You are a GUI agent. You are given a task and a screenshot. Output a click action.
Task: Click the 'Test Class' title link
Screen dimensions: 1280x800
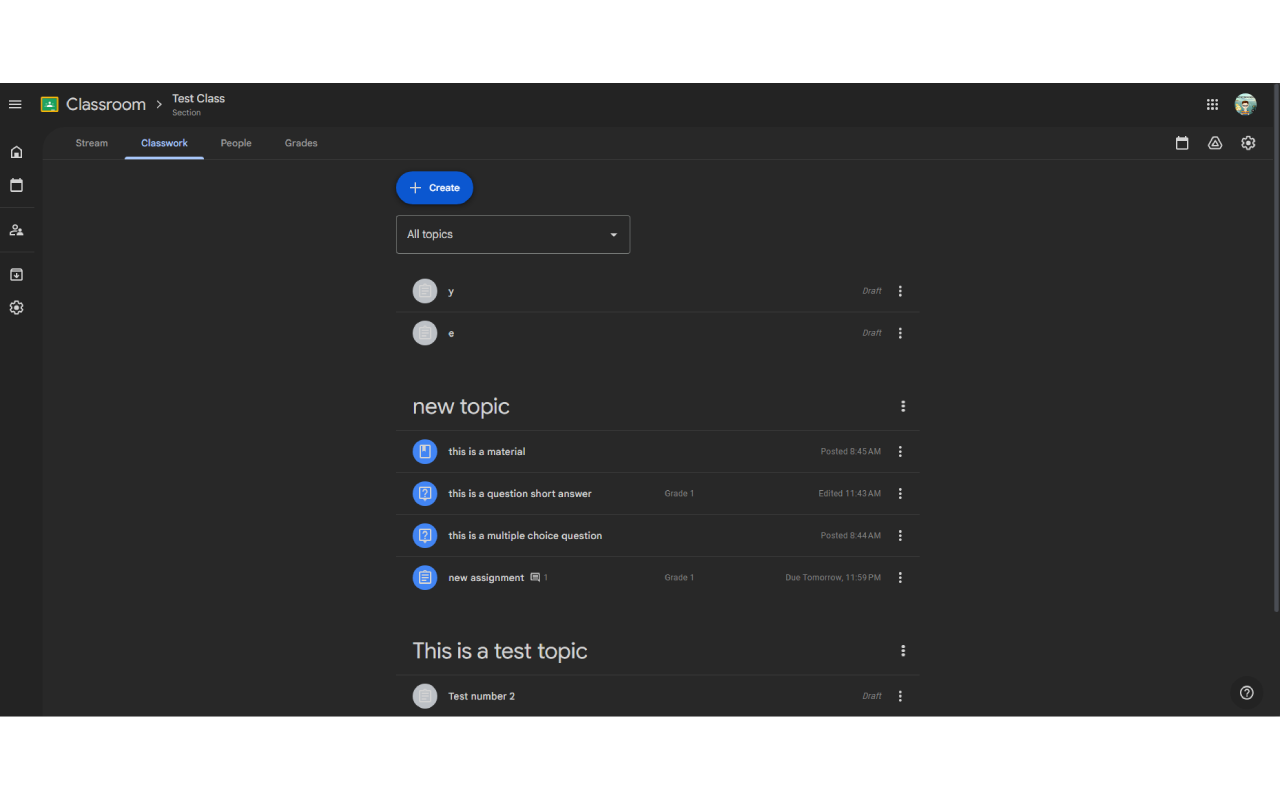198,98
